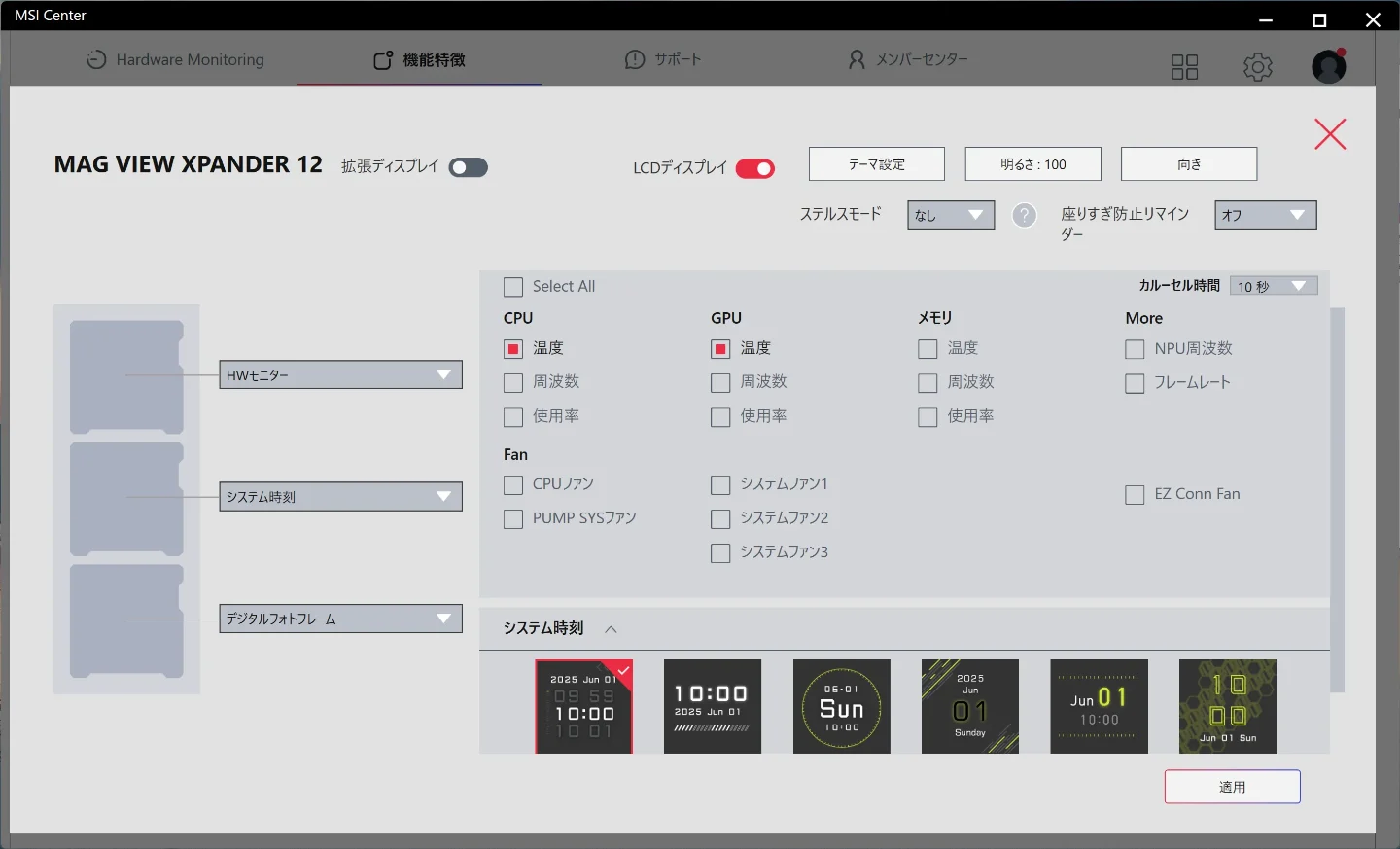Turn off the LCDディスプレイ switch
Screen dimensions: 1400x849
click(x=755, y=169)
